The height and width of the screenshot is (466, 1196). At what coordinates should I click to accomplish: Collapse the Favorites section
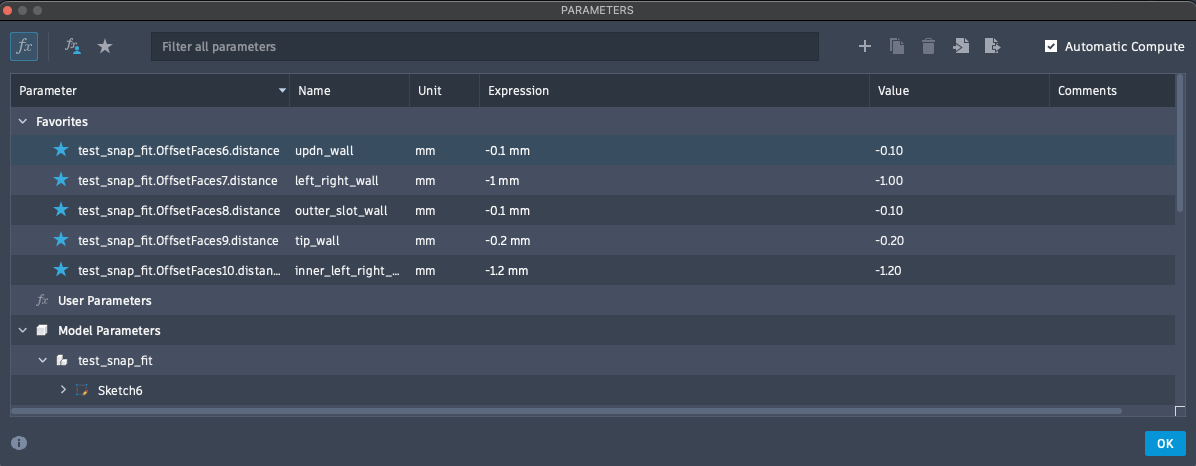coord(23,121)
